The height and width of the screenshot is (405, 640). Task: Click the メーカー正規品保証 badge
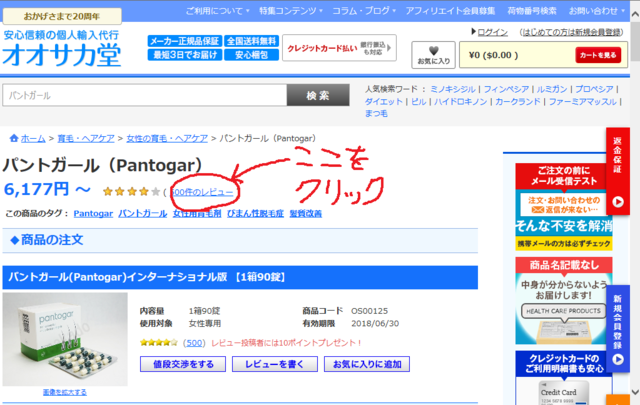point(185,41)
